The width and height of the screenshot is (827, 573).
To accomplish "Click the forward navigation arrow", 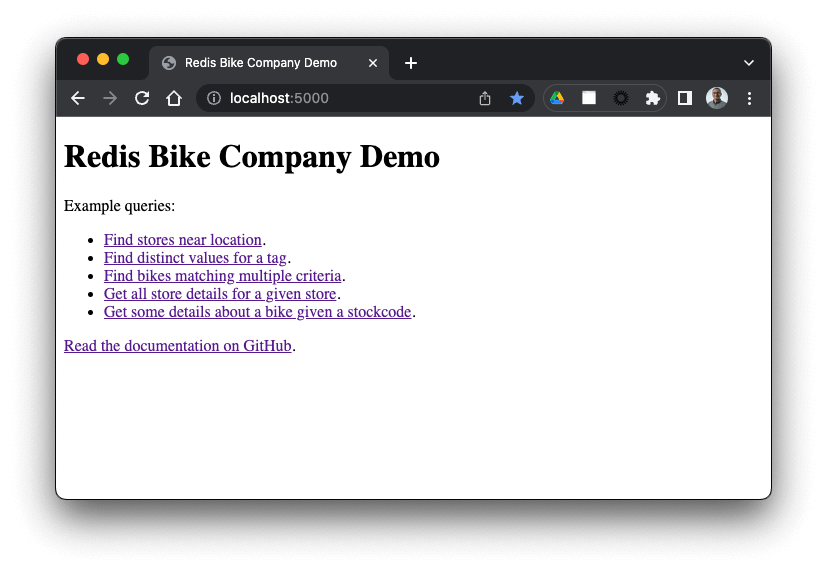I will (x=110, y=98).
